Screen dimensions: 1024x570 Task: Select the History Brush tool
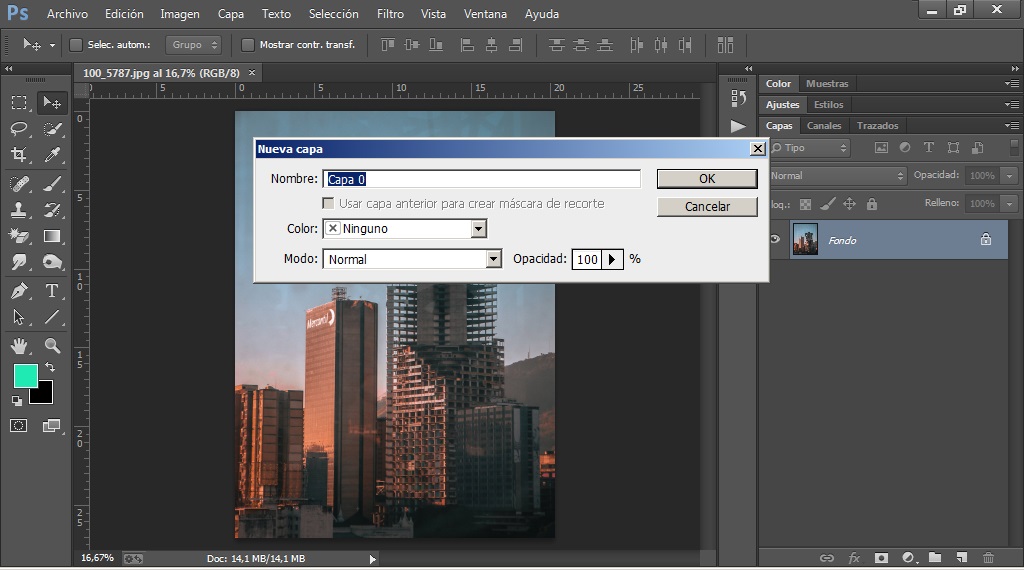click(52, 210)
